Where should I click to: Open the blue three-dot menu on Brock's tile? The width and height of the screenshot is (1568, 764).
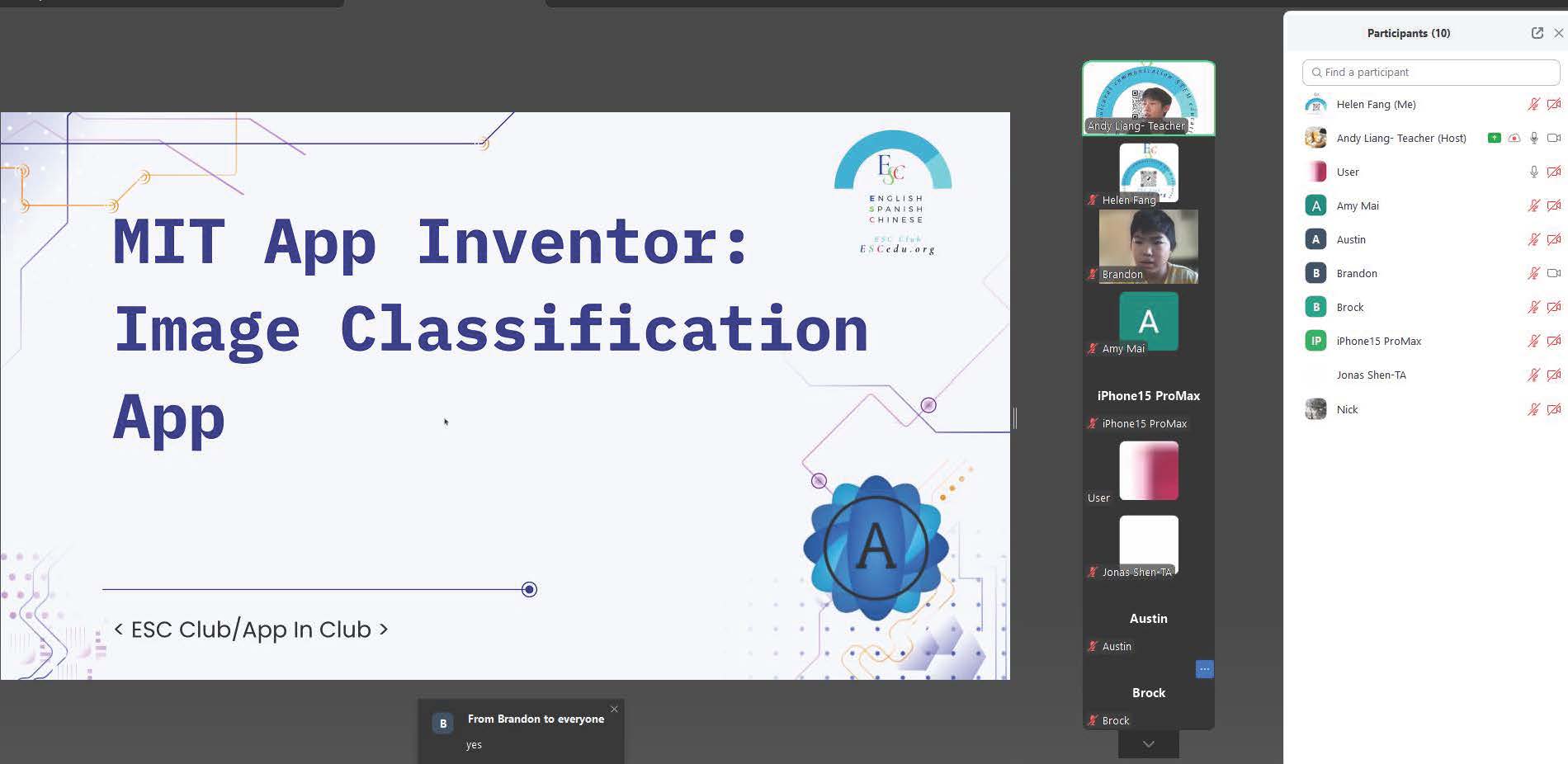1204,669
